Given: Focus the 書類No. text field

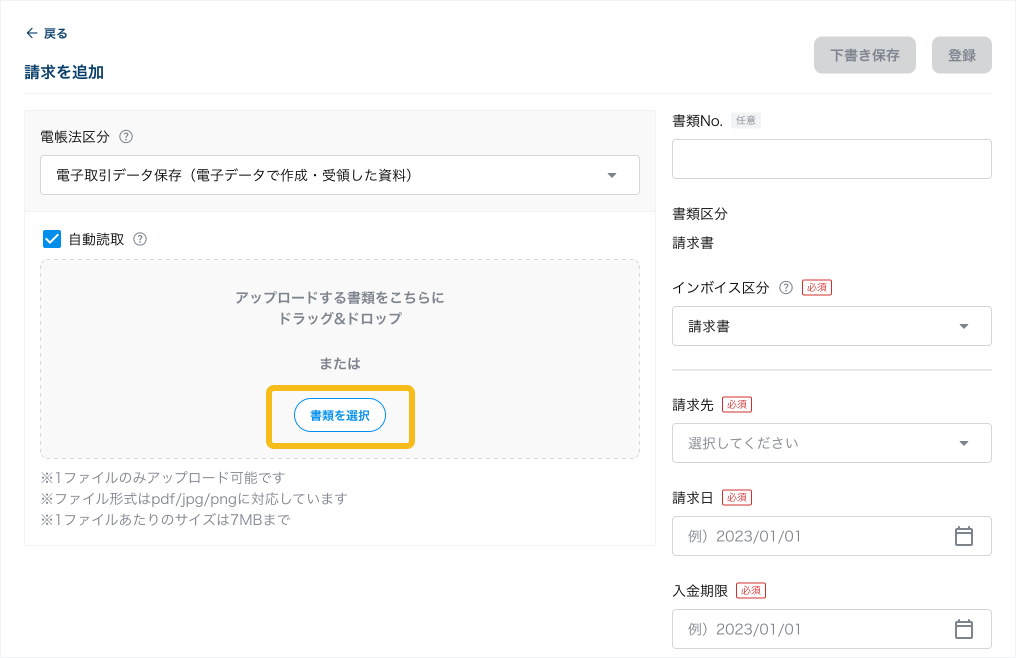Looking at the screenshot, I should tap(831, 159).
